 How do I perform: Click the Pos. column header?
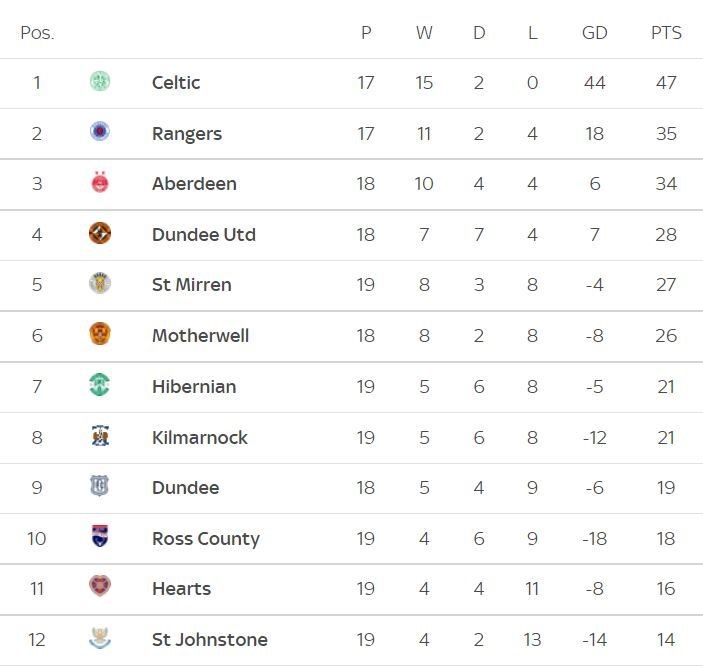(37, 33)
